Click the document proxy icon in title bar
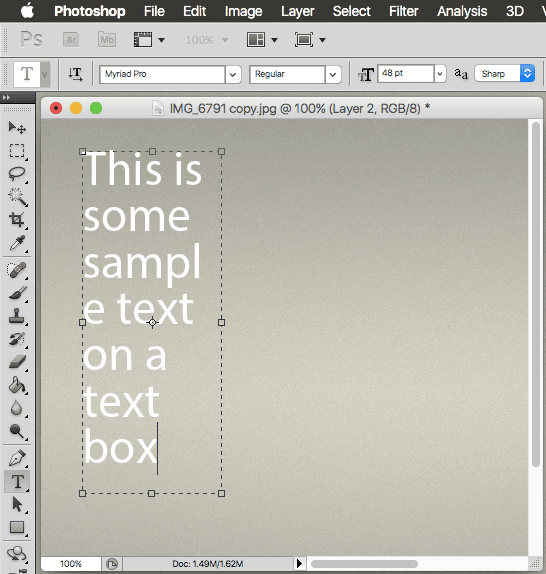 click(158, 108)
